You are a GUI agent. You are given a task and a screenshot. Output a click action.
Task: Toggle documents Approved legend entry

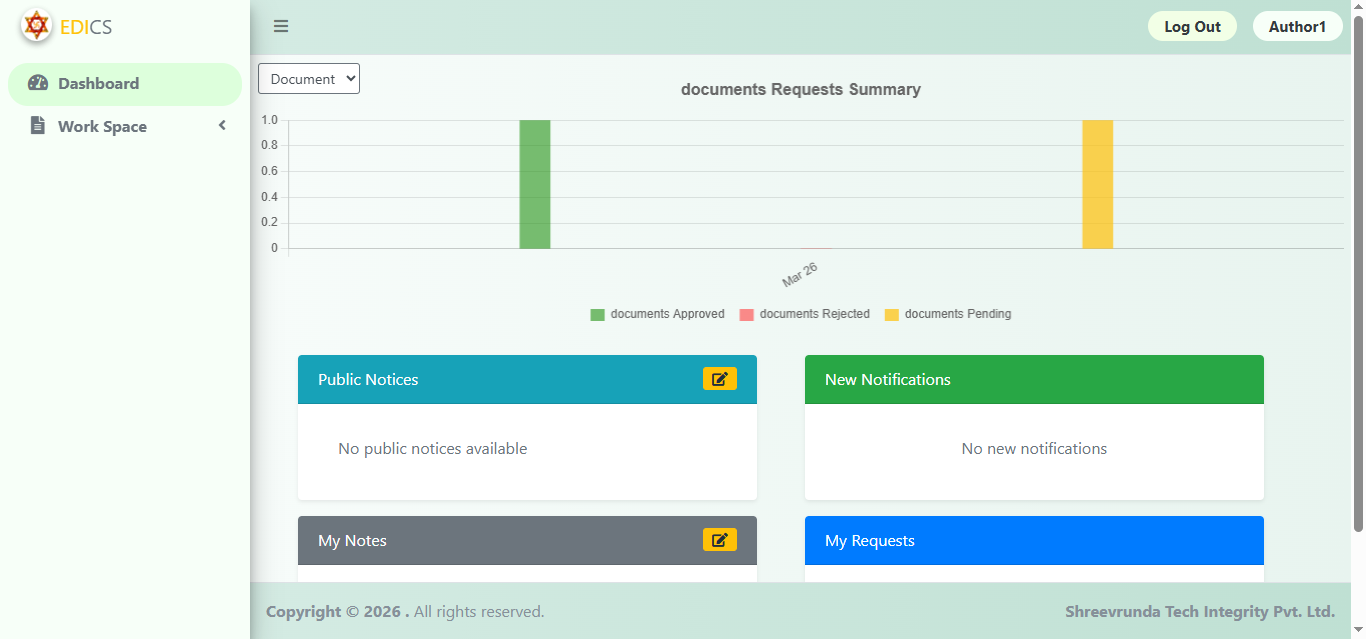tap(657, 314)
